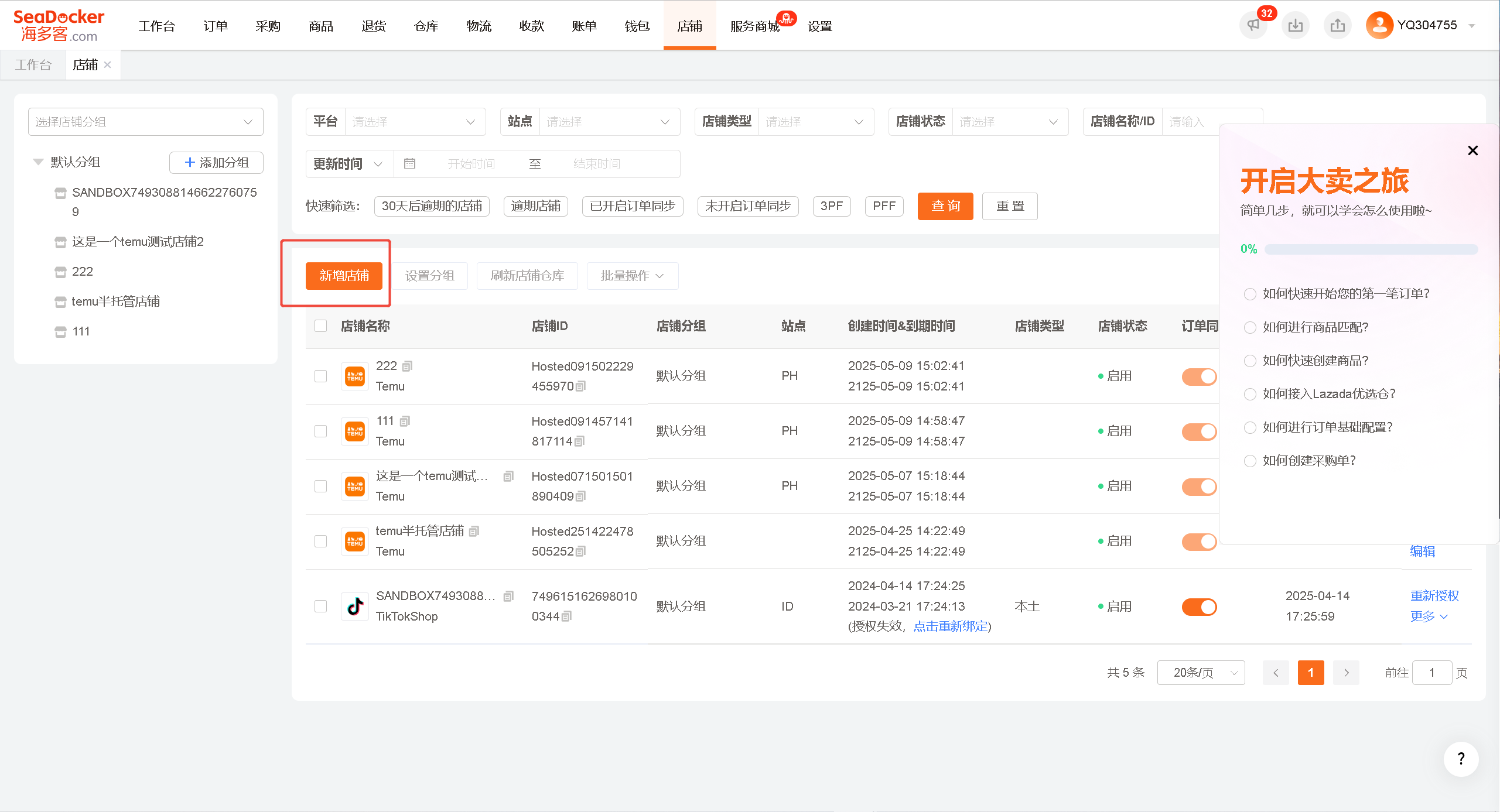This screenshot has height=812, width=1500.
Task: Tick checkbox for 这是一个temu测试 row
Action: 320,486
